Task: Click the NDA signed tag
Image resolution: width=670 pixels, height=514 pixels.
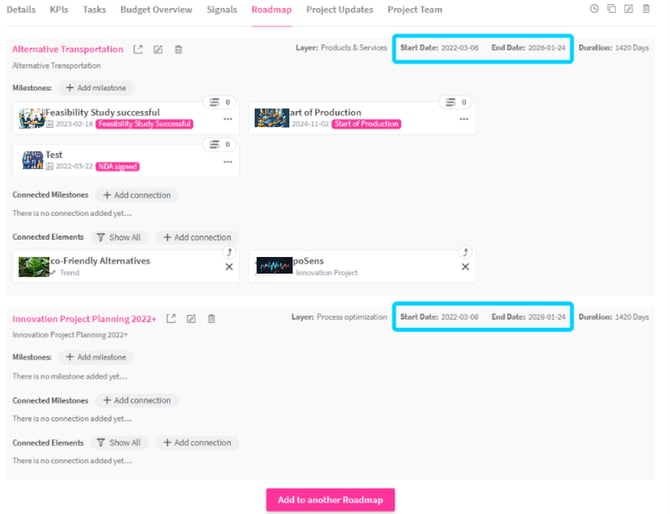Action: 118,167
